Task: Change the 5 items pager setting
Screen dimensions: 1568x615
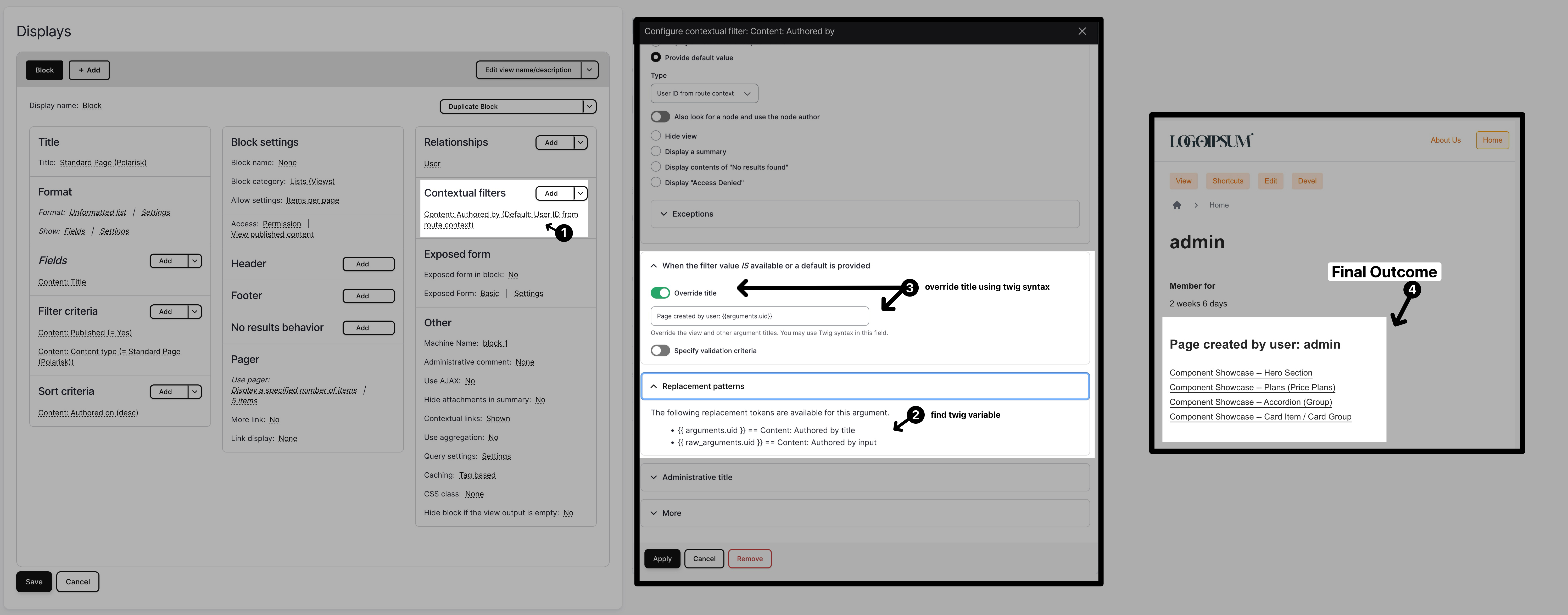Action: 244,401
